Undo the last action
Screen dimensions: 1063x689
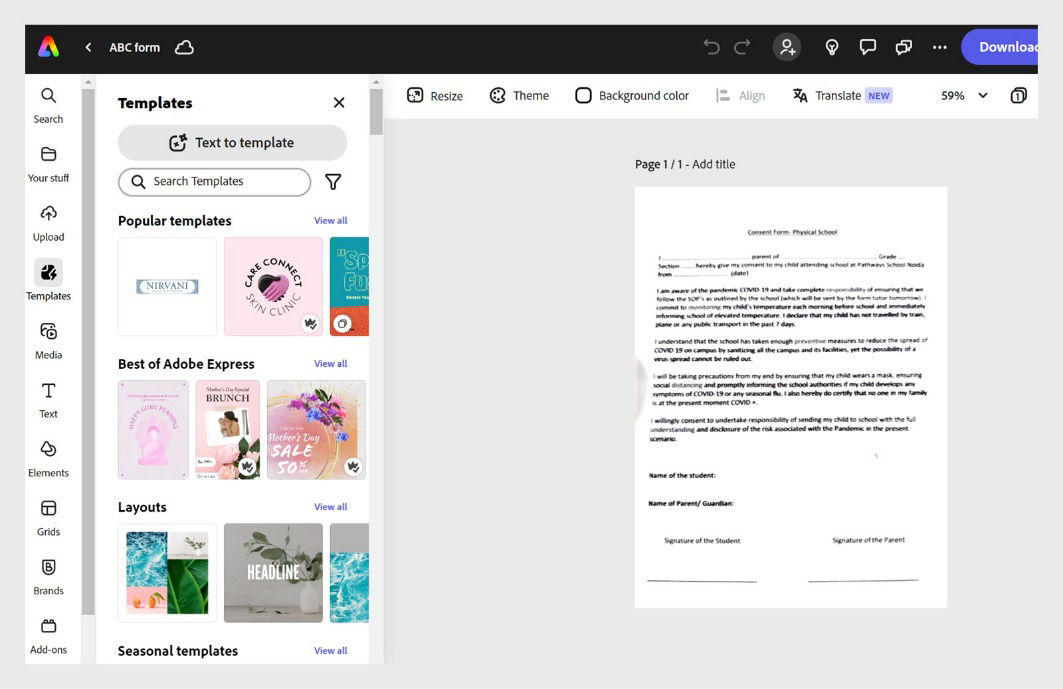712,46
